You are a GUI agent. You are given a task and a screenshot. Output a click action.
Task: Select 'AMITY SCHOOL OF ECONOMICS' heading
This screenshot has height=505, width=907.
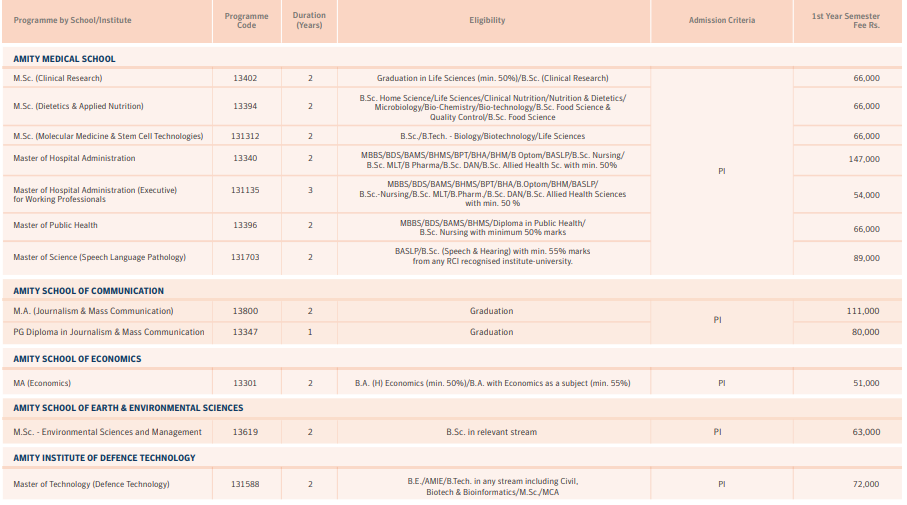pos(77,359)
